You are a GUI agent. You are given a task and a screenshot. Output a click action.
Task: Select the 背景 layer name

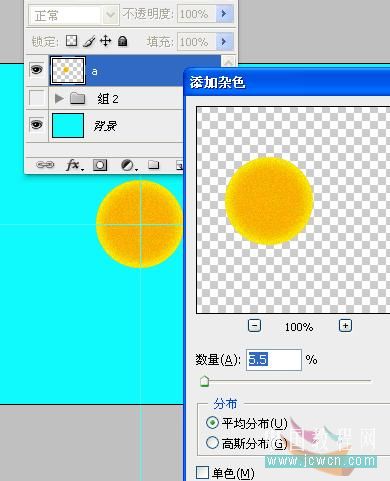tap(105, 126)
